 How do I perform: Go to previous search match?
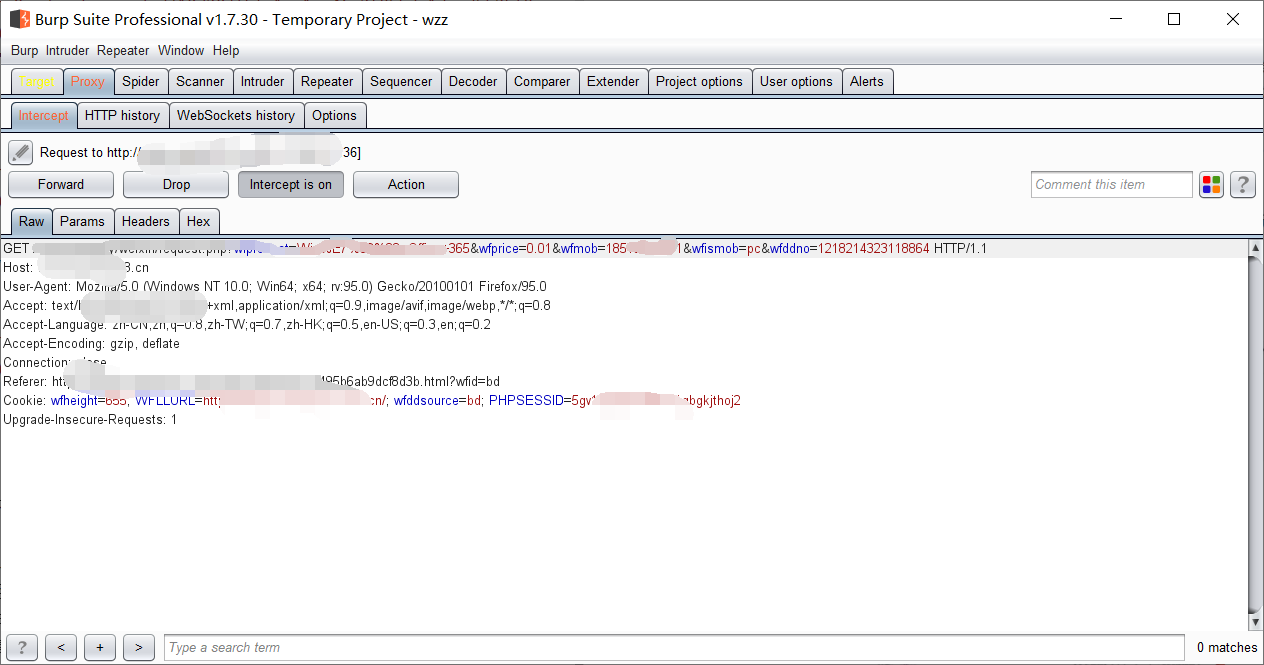(61, 647)
